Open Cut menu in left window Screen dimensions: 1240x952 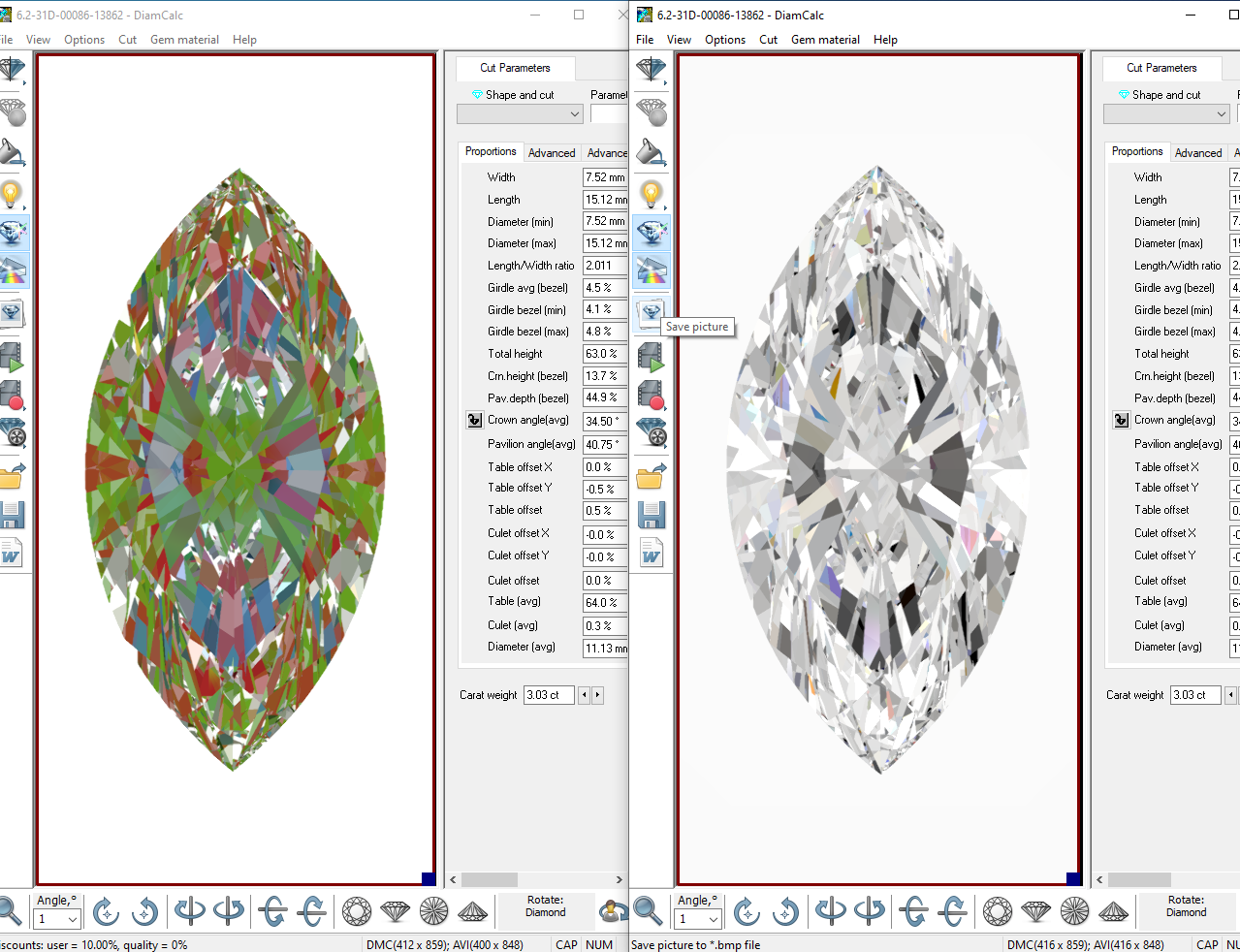127,40
